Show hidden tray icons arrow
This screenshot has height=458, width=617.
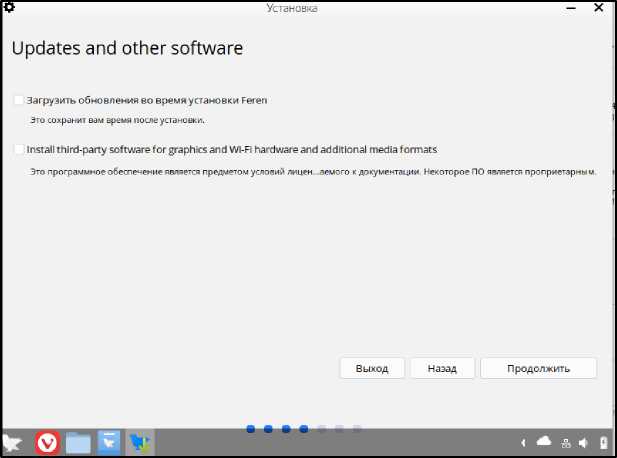[523, 443]
